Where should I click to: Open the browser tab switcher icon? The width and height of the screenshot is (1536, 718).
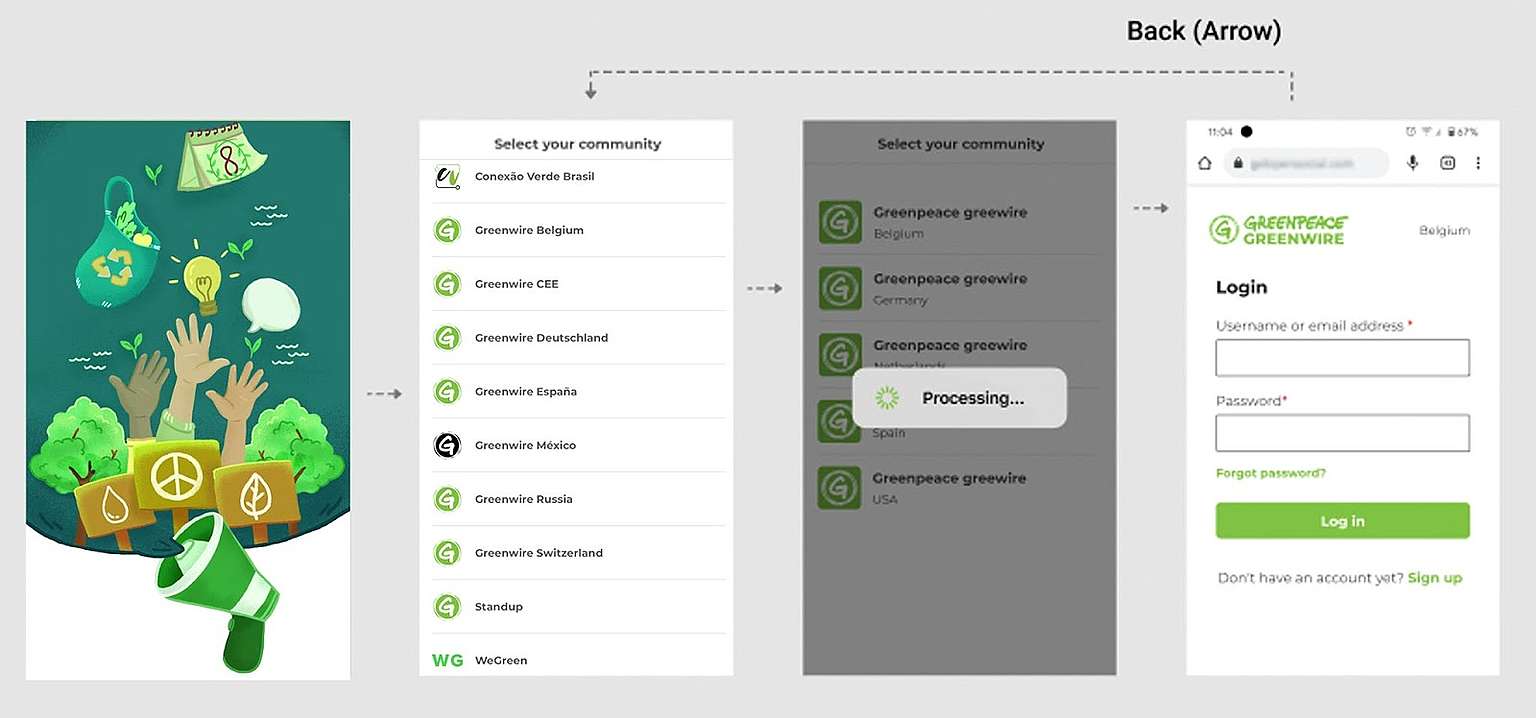click(1447, 163)
